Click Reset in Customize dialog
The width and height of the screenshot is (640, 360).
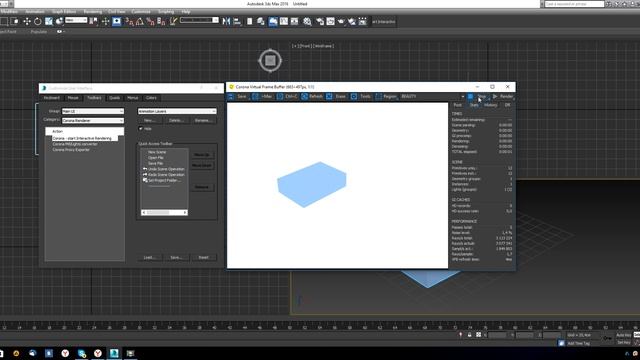(204, 258)
